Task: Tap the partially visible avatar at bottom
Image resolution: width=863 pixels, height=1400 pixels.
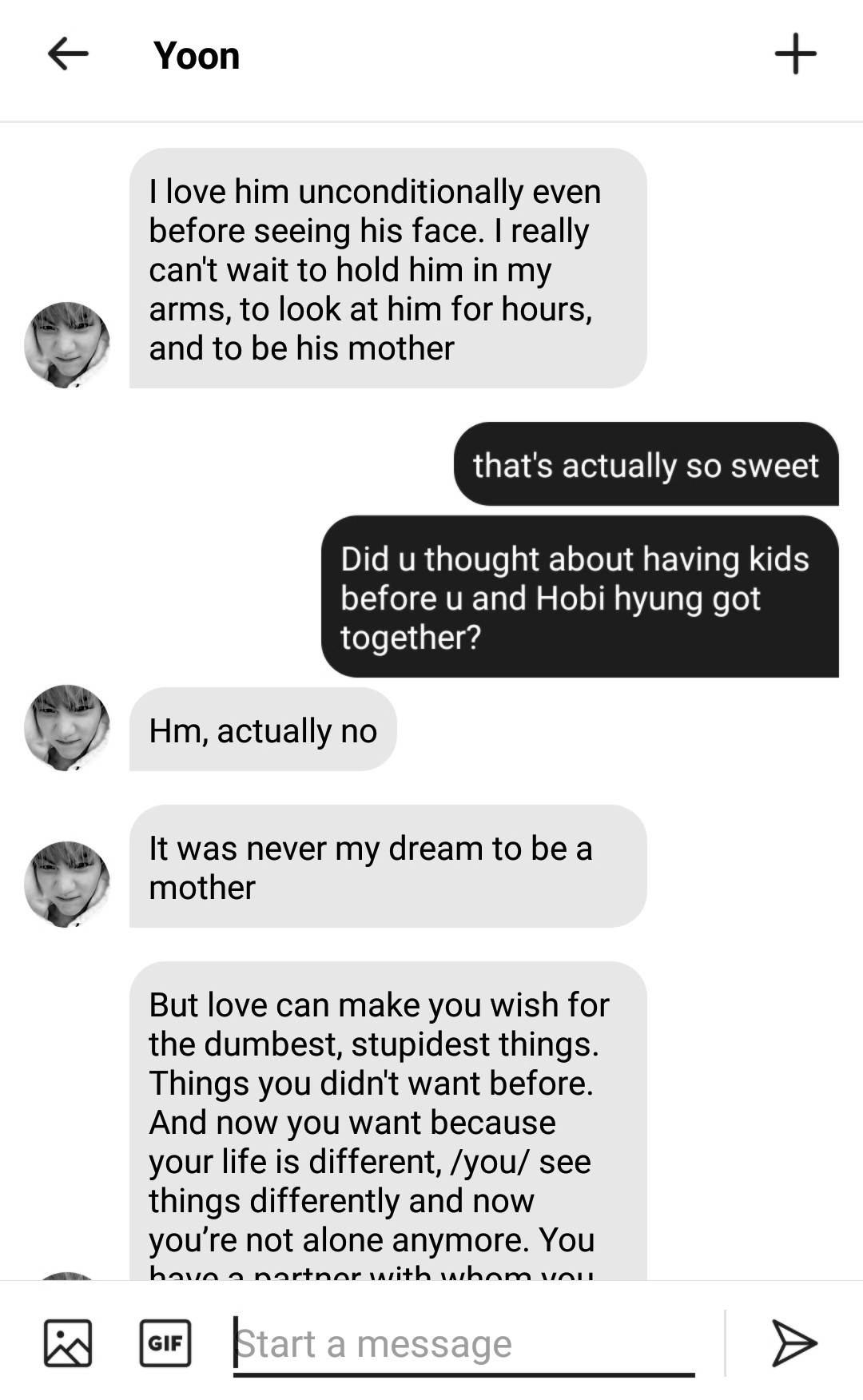Action: 67,1275
